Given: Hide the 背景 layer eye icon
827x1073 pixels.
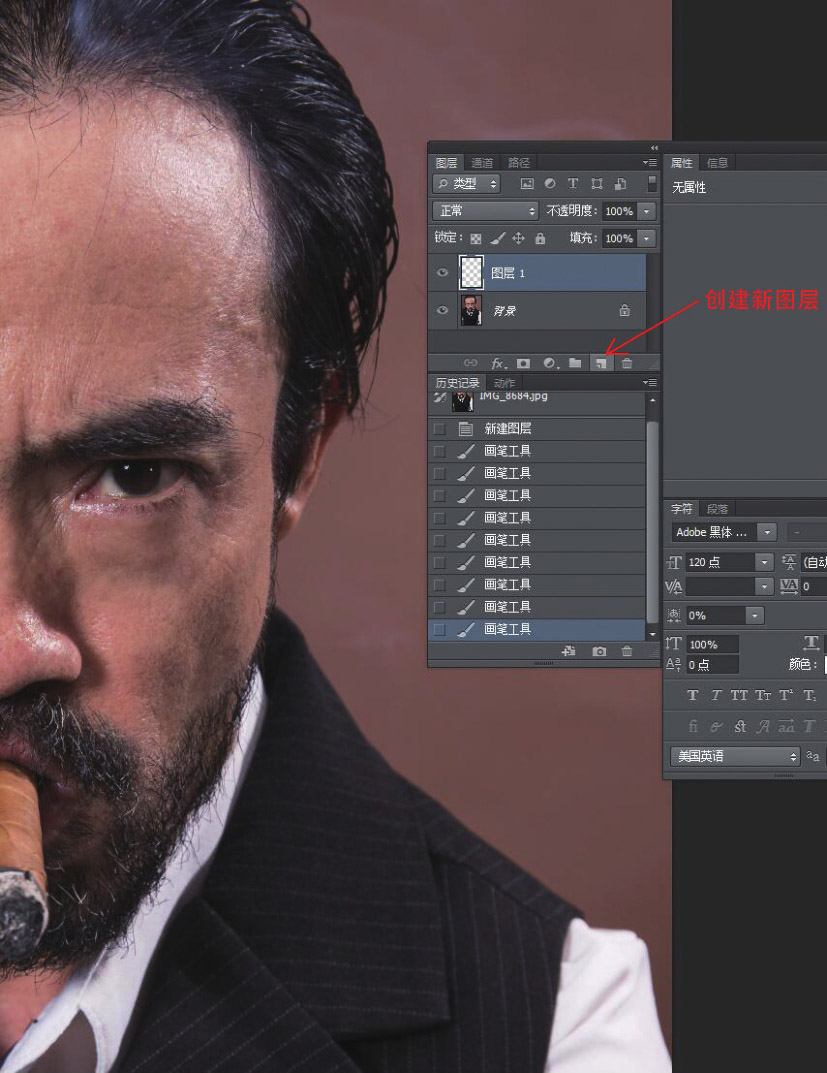Looking at the screenshot, I should [x=442, y=310].
